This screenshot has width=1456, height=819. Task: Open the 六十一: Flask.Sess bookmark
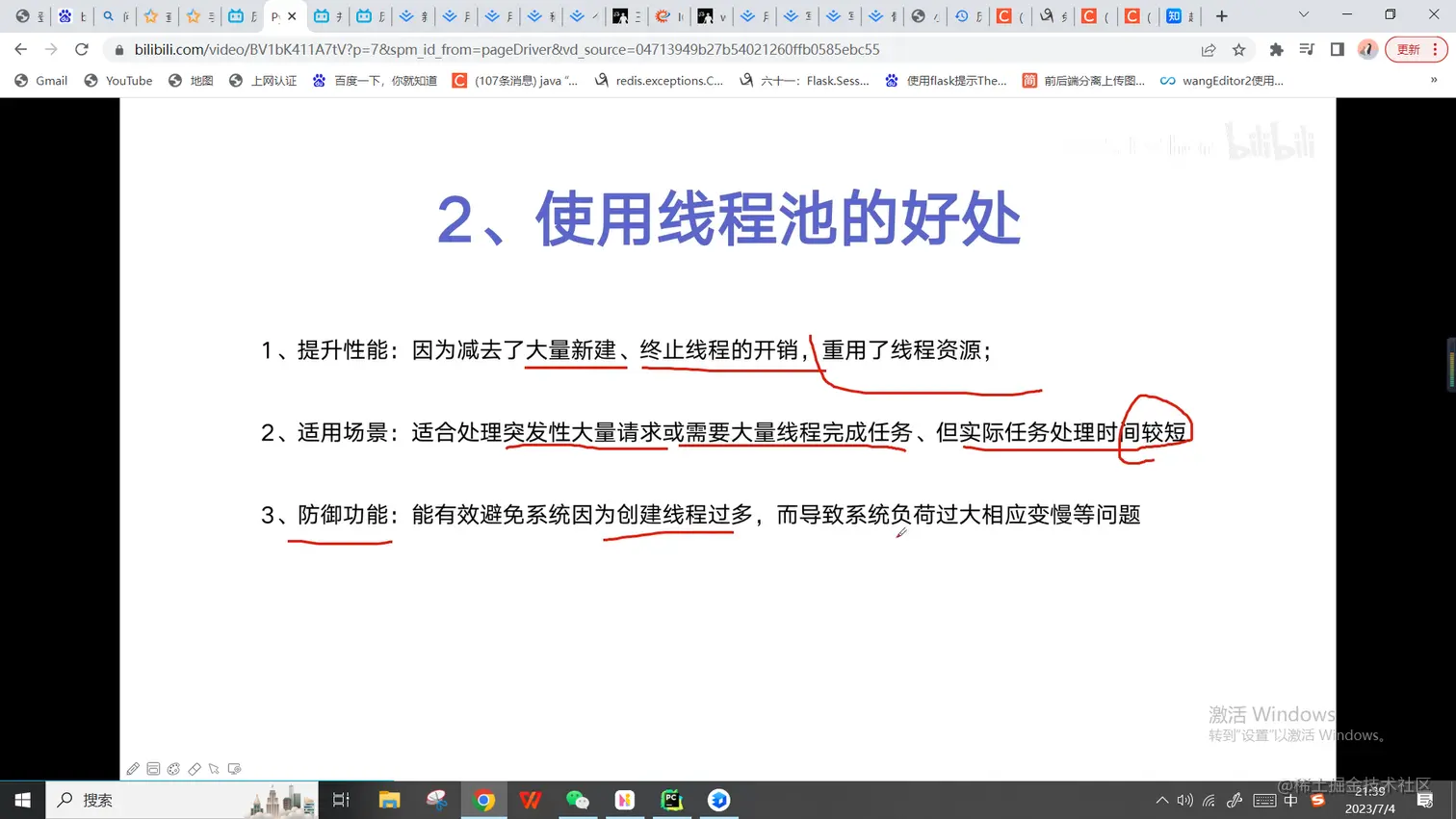804,81
